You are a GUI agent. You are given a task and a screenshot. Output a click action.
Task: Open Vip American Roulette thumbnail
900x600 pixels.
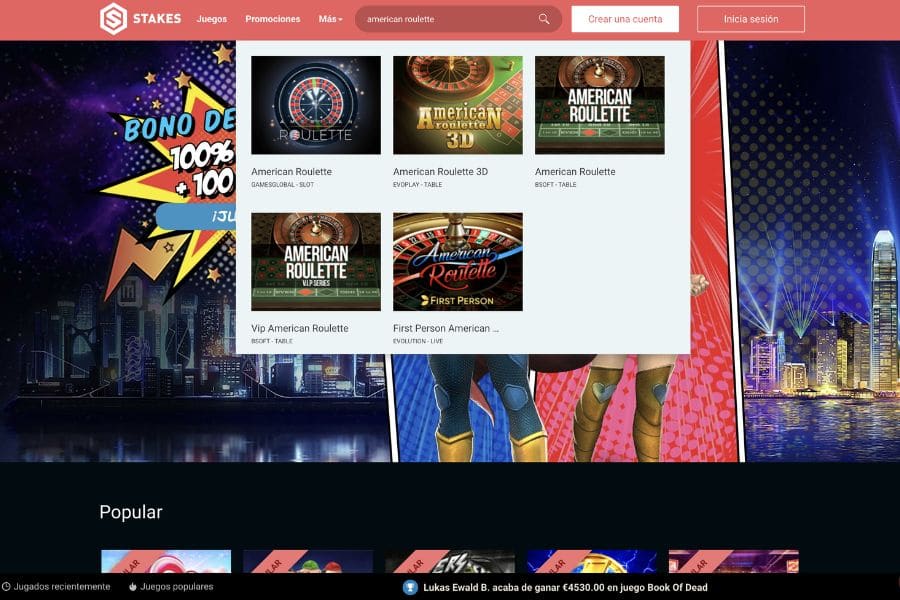point(316,261)
